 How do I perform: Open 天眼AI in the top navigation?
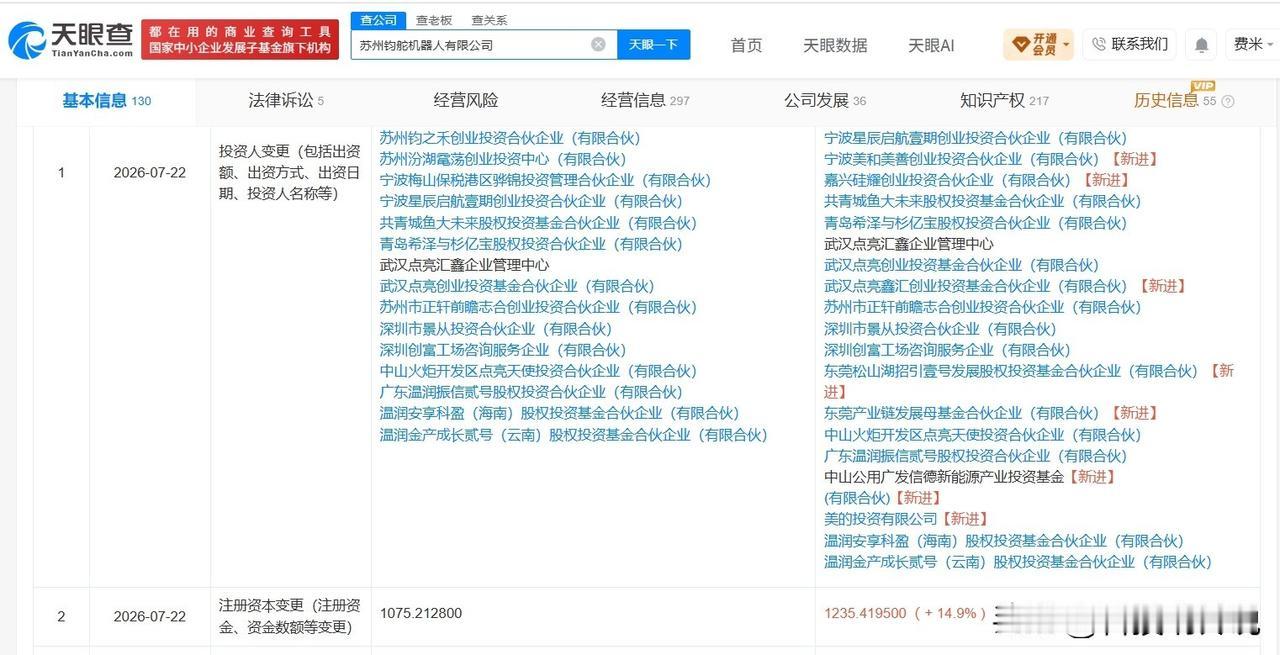(x=931, y=45)
